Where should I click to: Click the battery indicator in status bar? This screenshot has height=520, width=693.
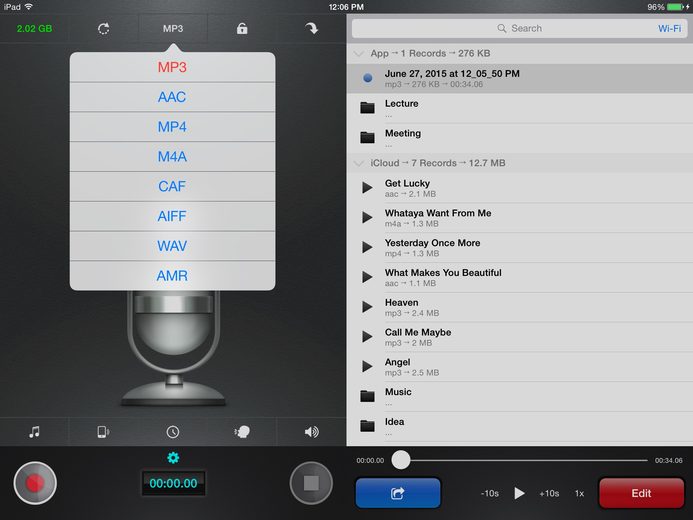[675, 7]
